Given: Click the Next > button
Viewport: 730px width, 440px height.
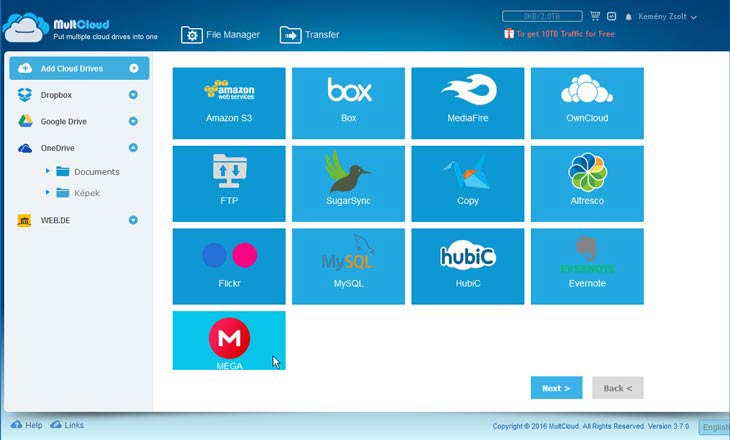Looking at the screenshot, I should click(x=556, y=388).
